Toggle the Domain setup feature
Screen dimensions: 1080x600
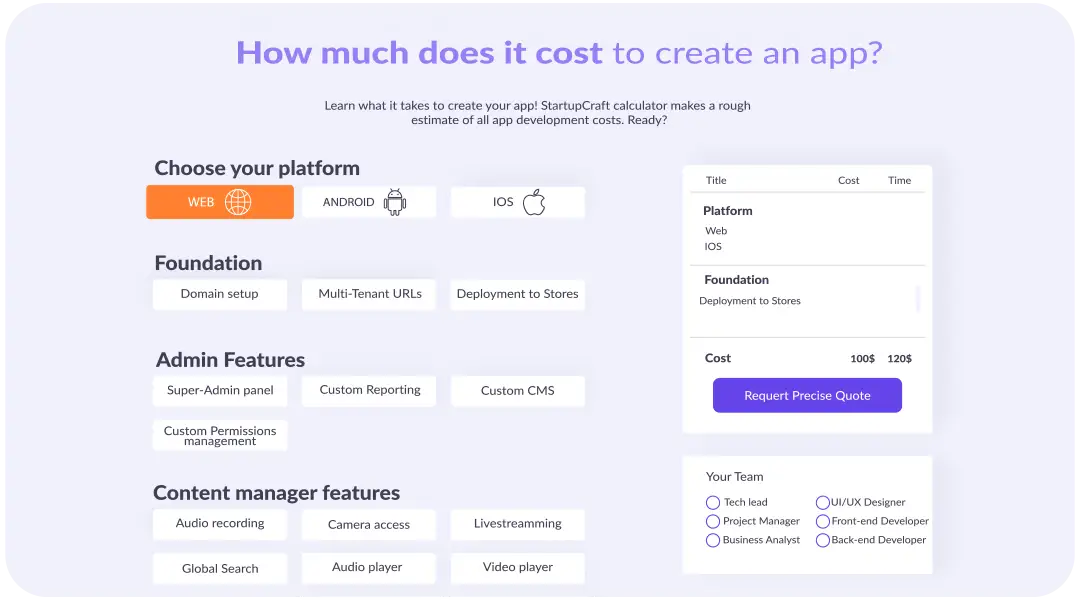coord(219,294)
